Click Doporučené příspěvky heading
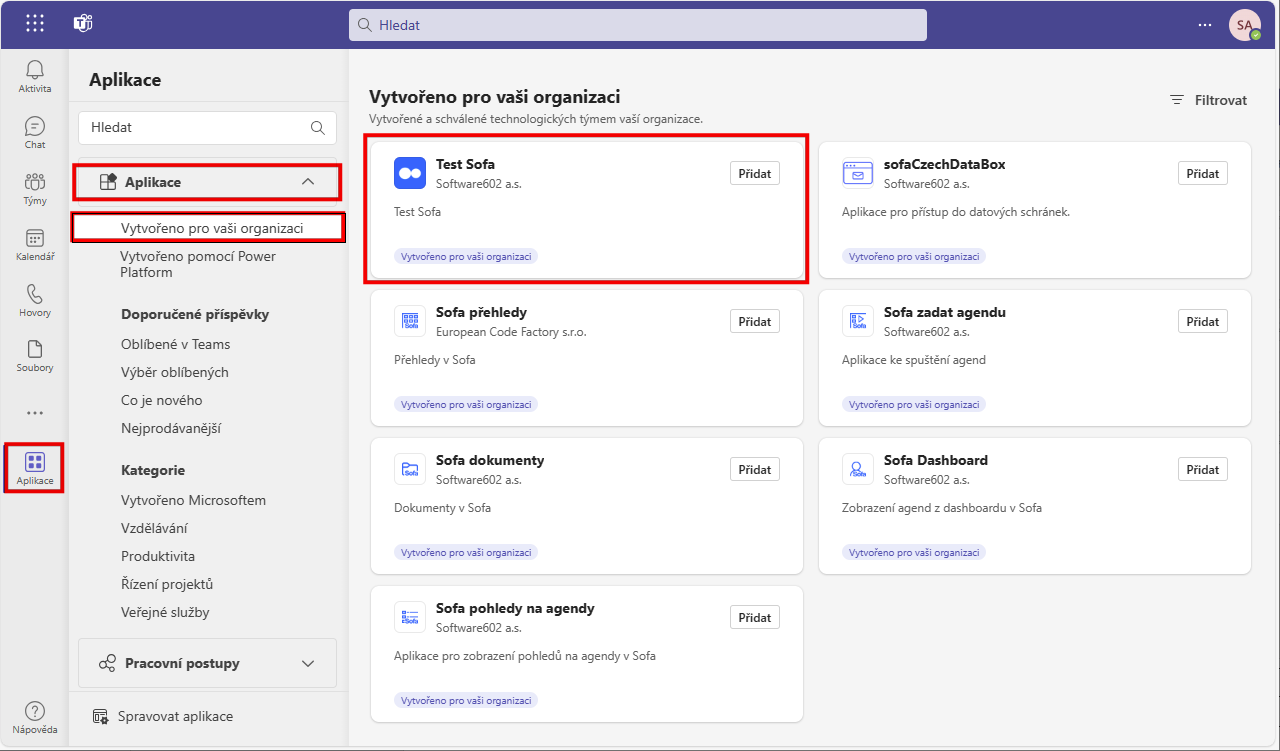1280x751 pixels. [195, 314]
